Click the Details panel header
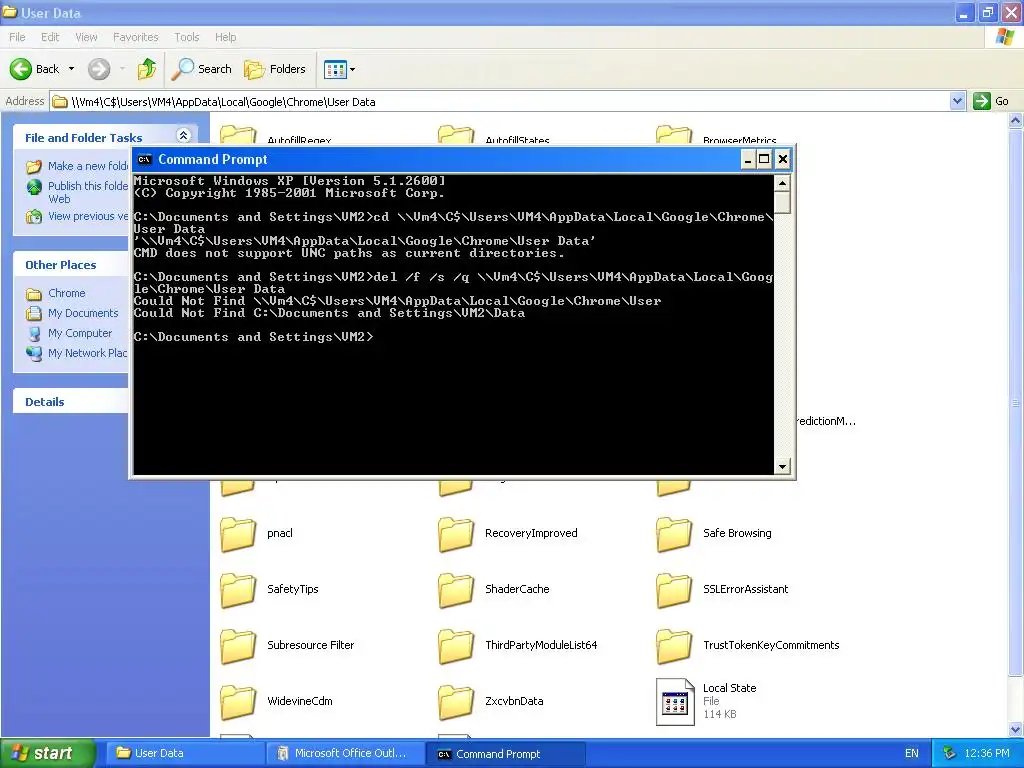 71,402
